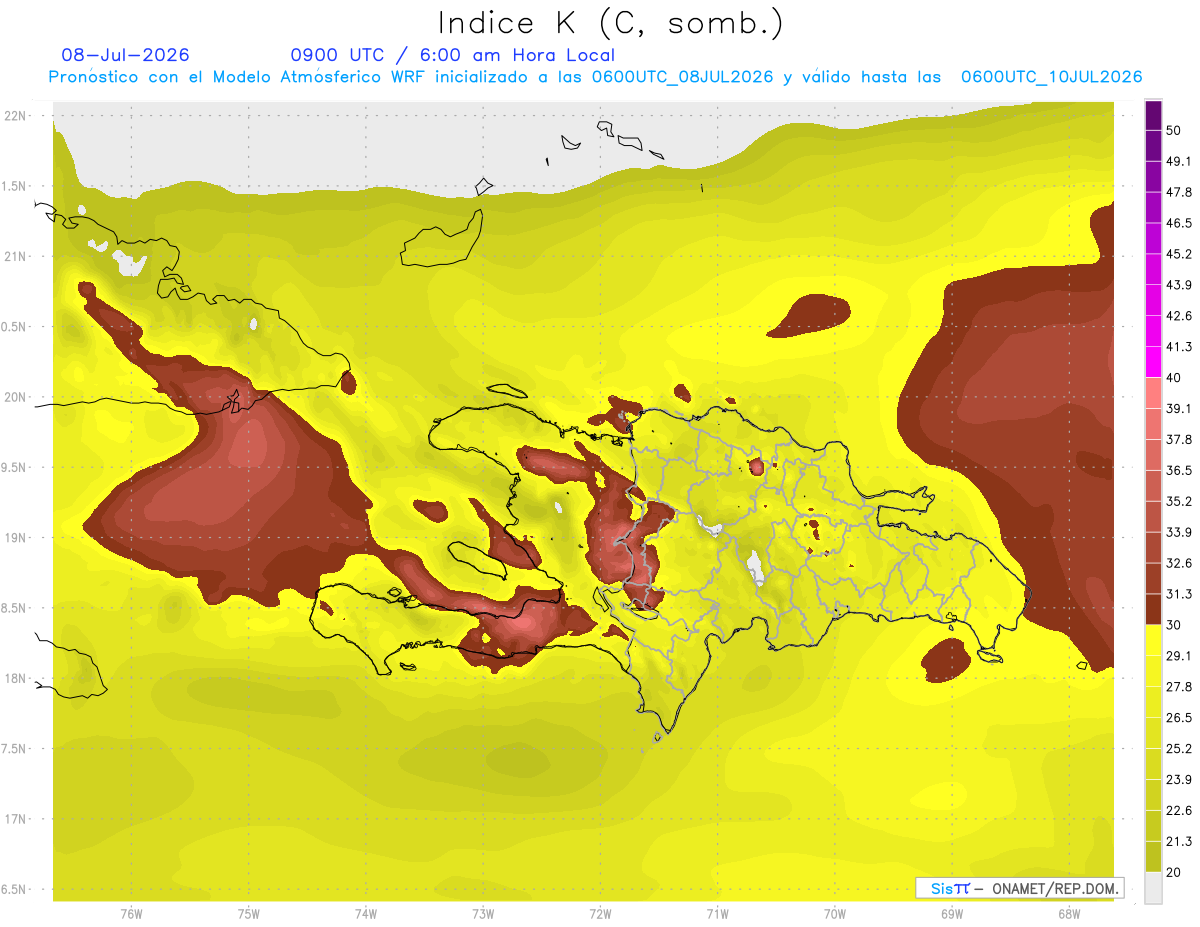Viewport: 1200px width, 927px height.
Task: Click the "20N" latitude axis label
Action: tap(15, 397)
